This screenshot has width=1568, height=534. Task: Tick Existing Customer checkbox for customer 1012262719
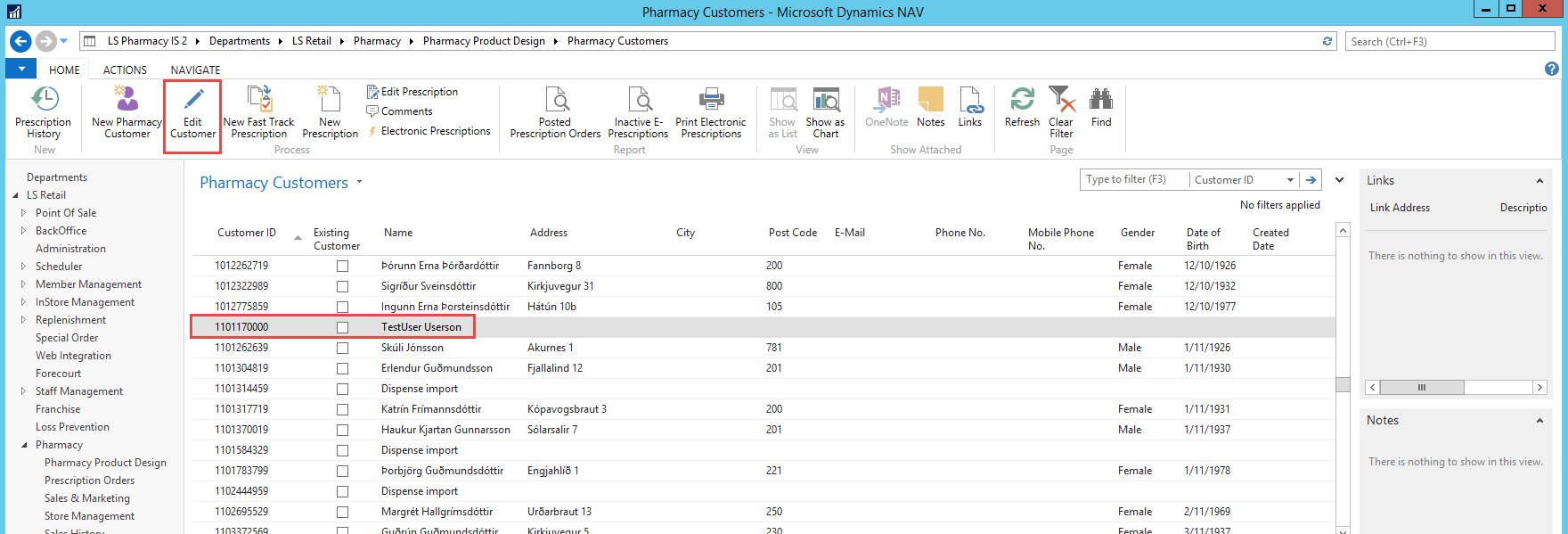coord(342,266)
